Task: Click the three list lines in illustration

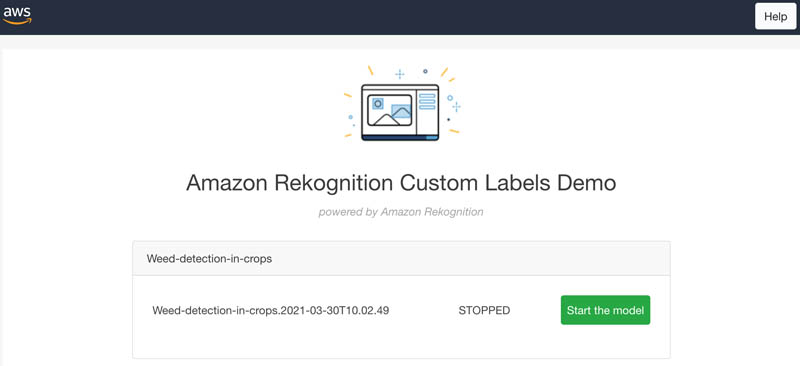Action: click(x=427, y=101)
